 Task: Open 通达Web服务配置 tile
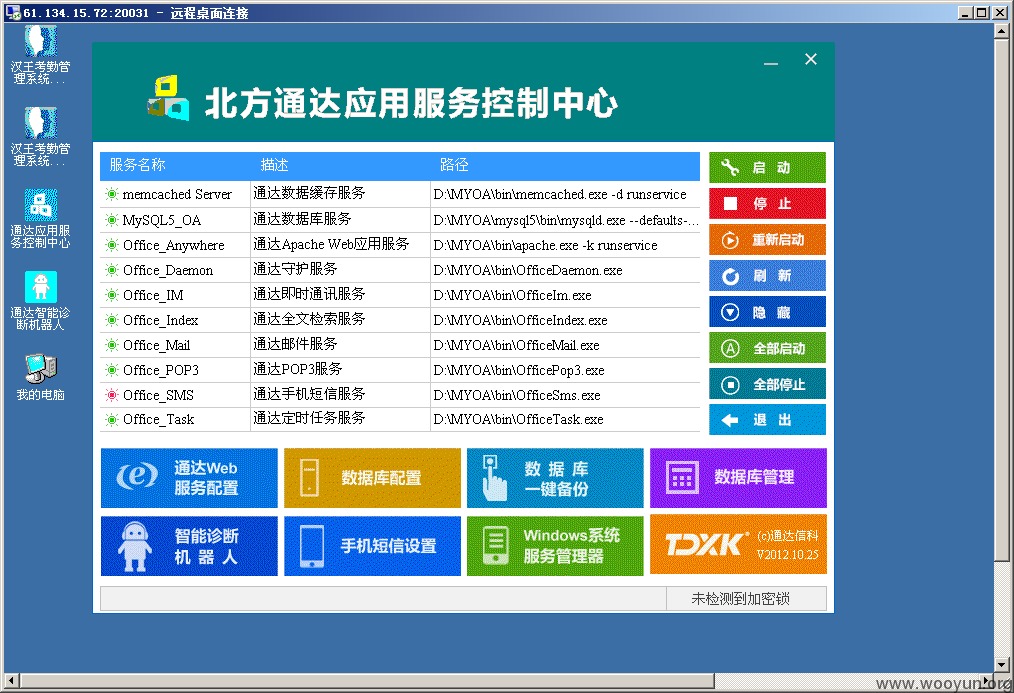pos(189,478)
